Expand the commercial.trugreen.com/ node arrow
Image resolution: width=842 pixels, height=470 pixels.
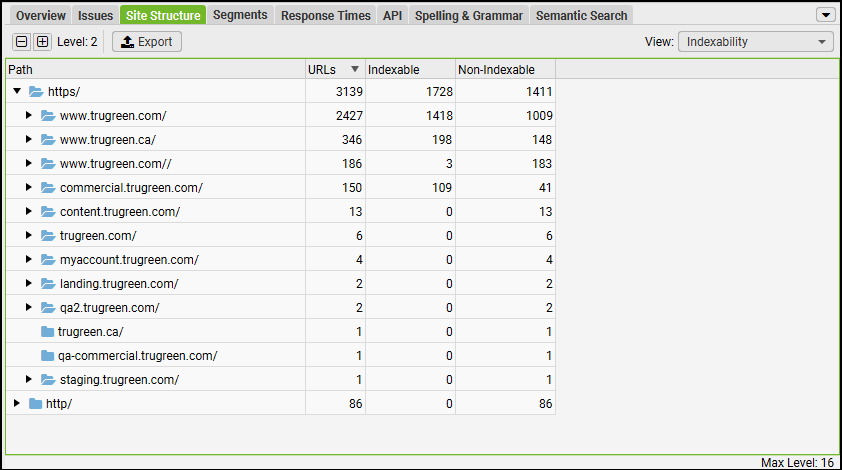[x=29, y=187]
